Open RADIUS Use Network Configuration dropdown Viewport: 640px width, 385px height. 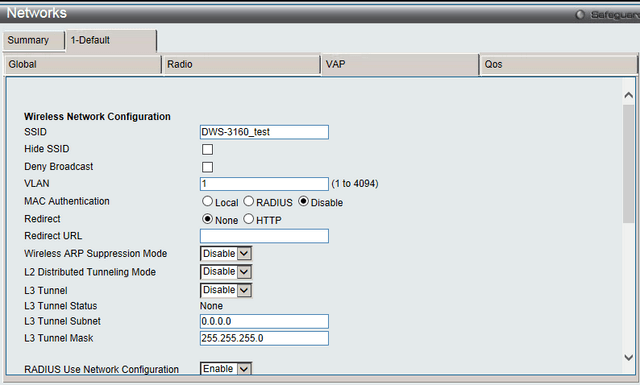click(x=226, y=368)
